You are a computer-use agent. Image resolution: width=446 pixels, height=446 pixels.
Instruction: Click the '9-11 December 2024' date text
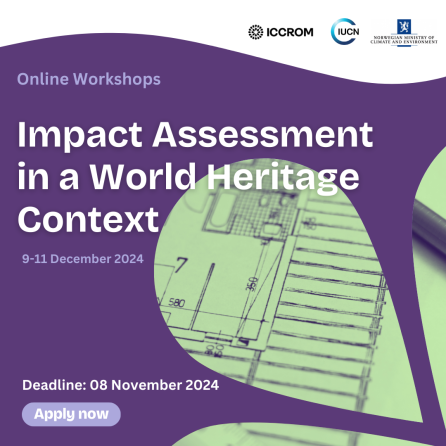pos(83,259)
